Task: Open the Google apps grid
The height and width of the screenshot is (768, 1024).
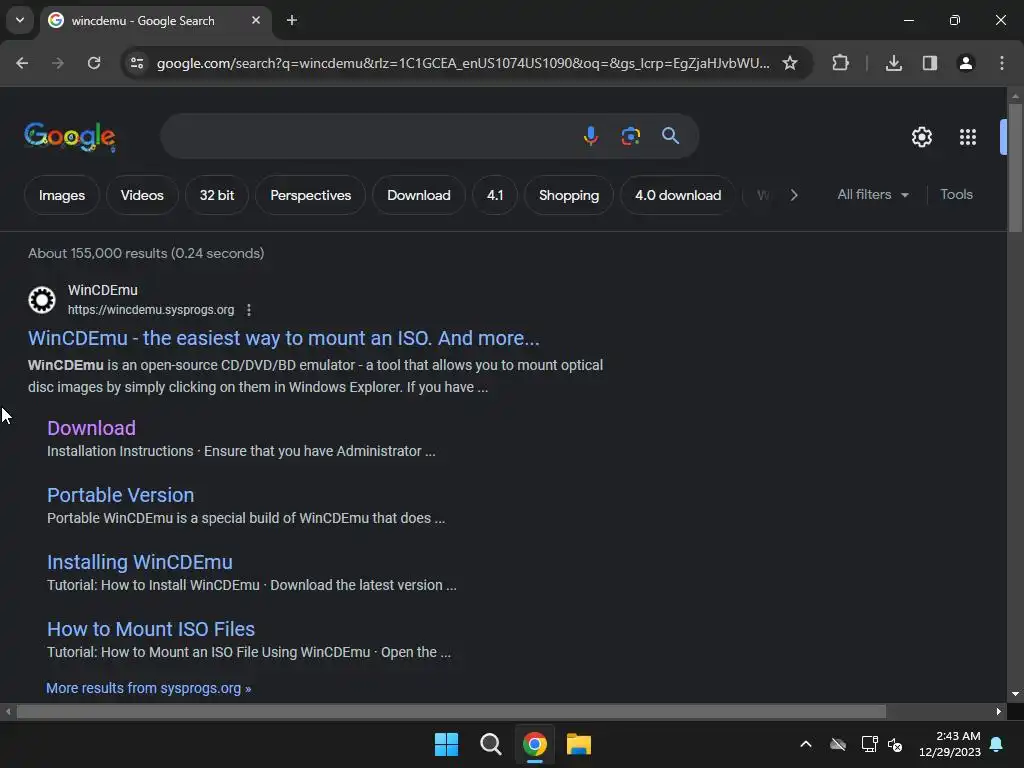Action: (x=968, y=137)
